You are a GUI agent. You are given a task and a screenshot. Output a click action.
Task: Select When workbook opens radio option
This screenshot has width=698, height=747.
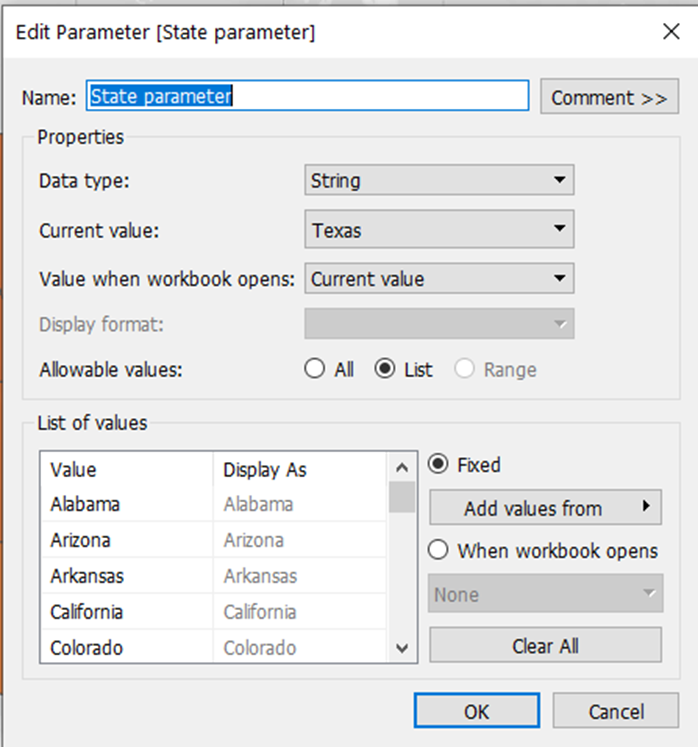(x=438, y=551)
